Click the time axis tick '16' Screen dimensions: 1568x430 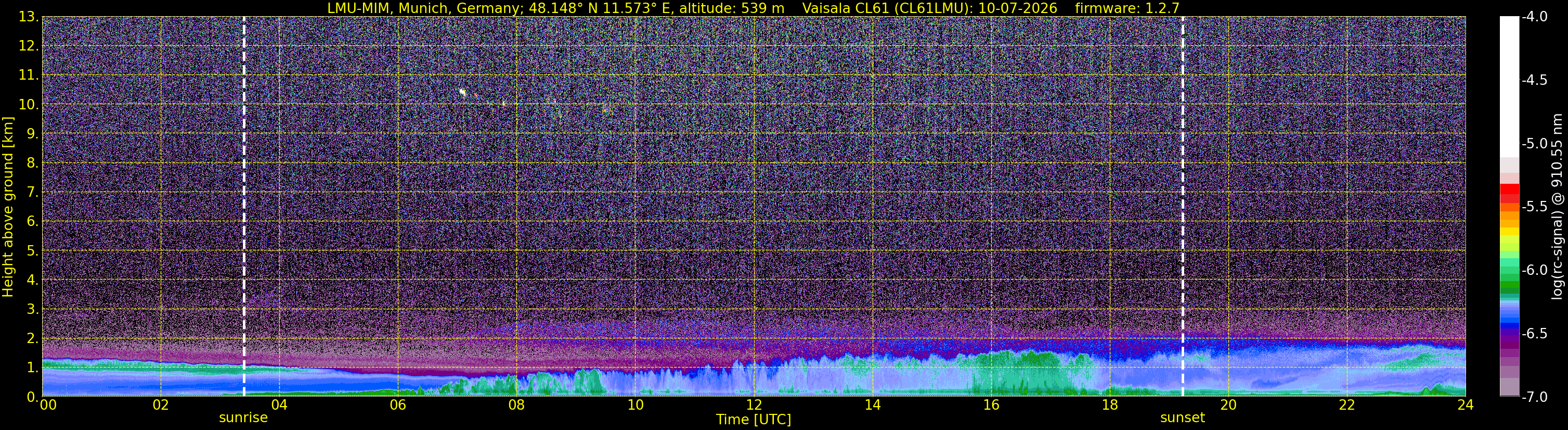coord(991,405)
